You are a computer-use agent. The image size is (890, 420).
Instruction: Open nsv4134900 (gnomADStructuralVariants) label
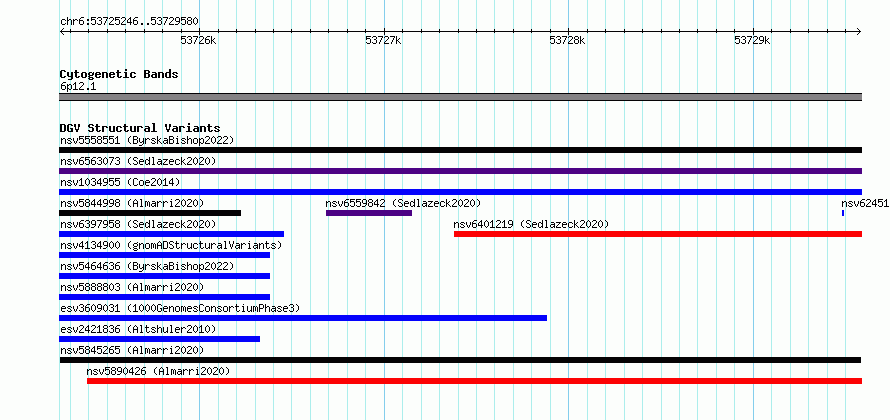[x=171, y=245]
